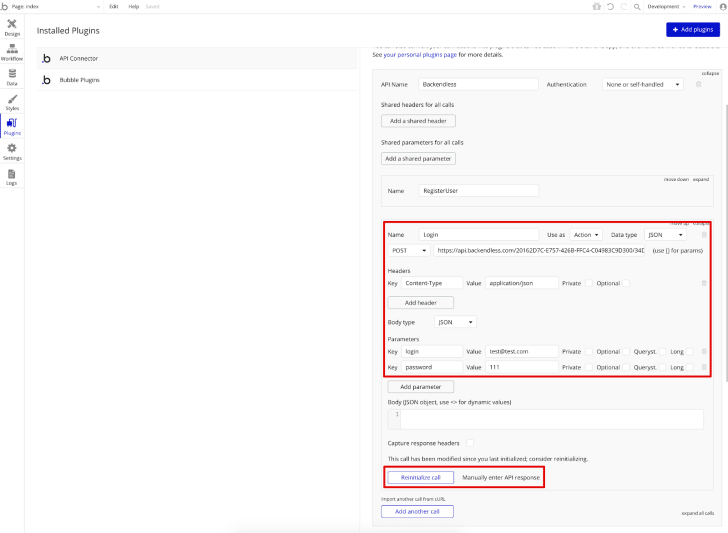Click the undo arrow in top bar
728x533 pixels.
click(x=610, y=6)
